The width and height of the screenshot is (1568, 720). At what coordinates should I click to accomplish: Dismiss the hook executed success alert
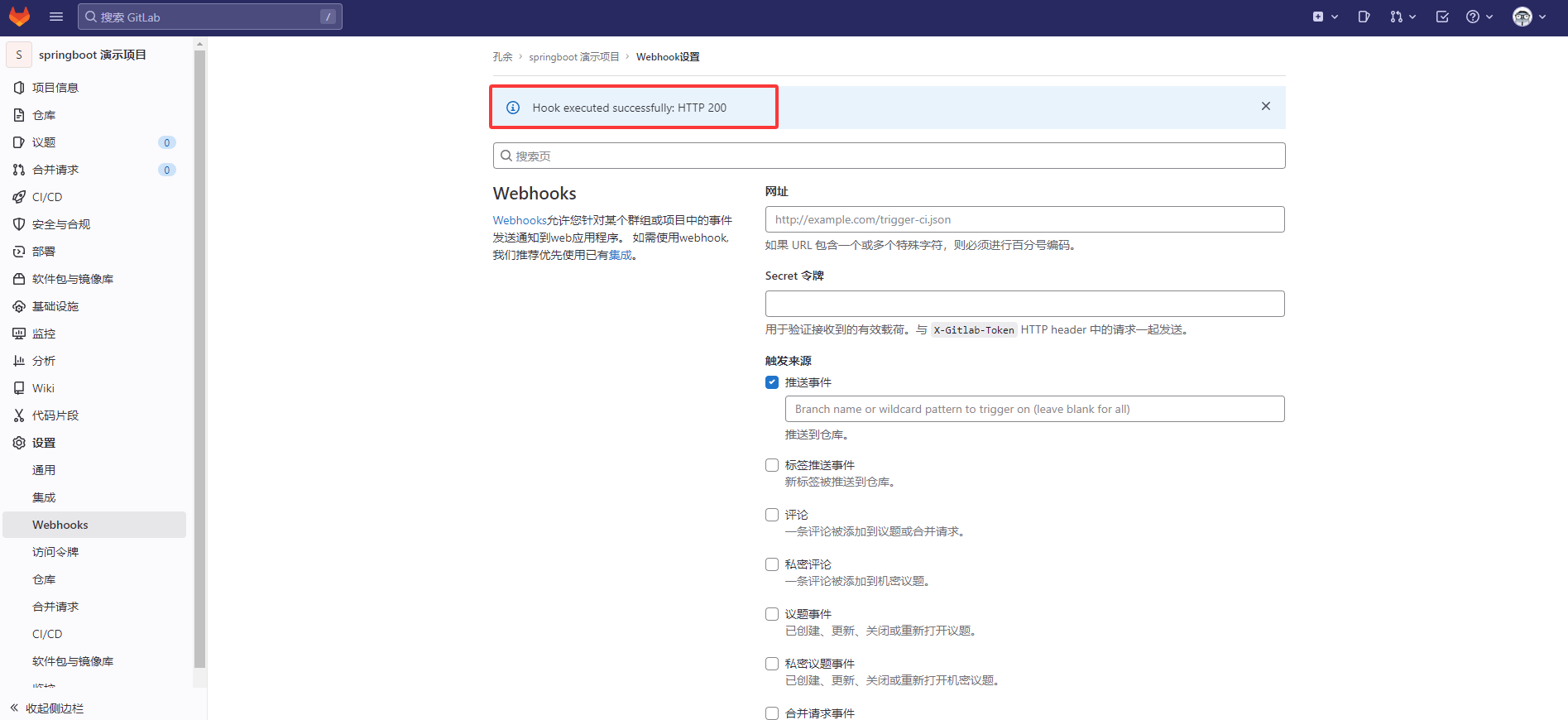(1265, 106)
